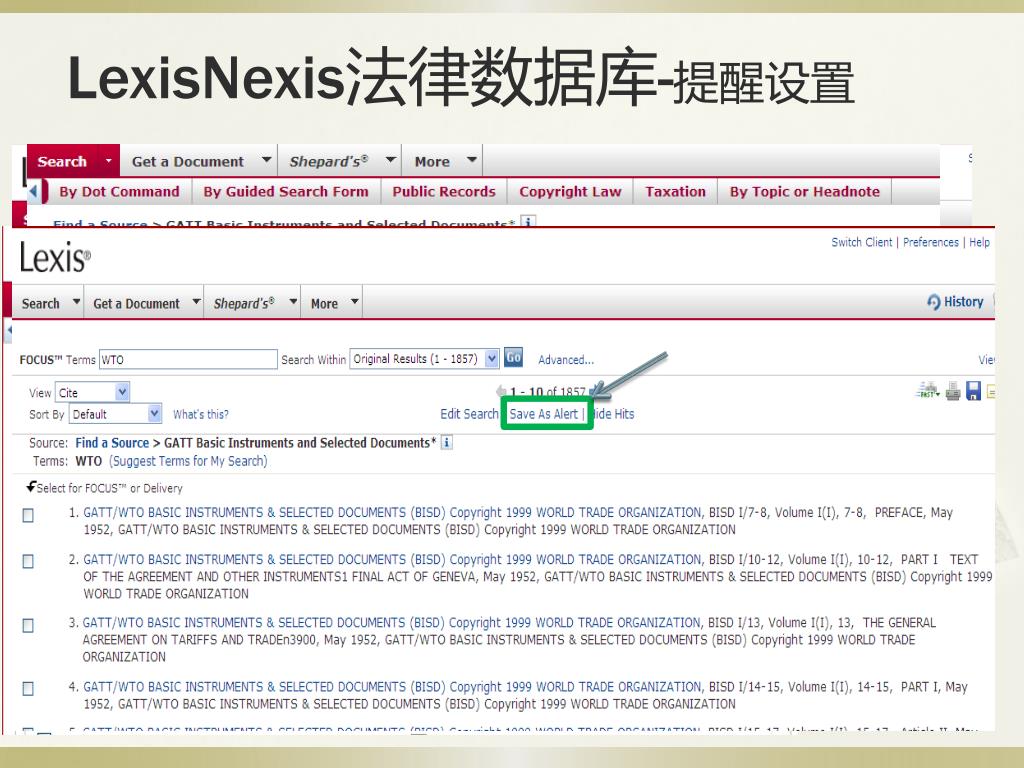
Task: Click the Print printer icon
Action: click(953, 391)
